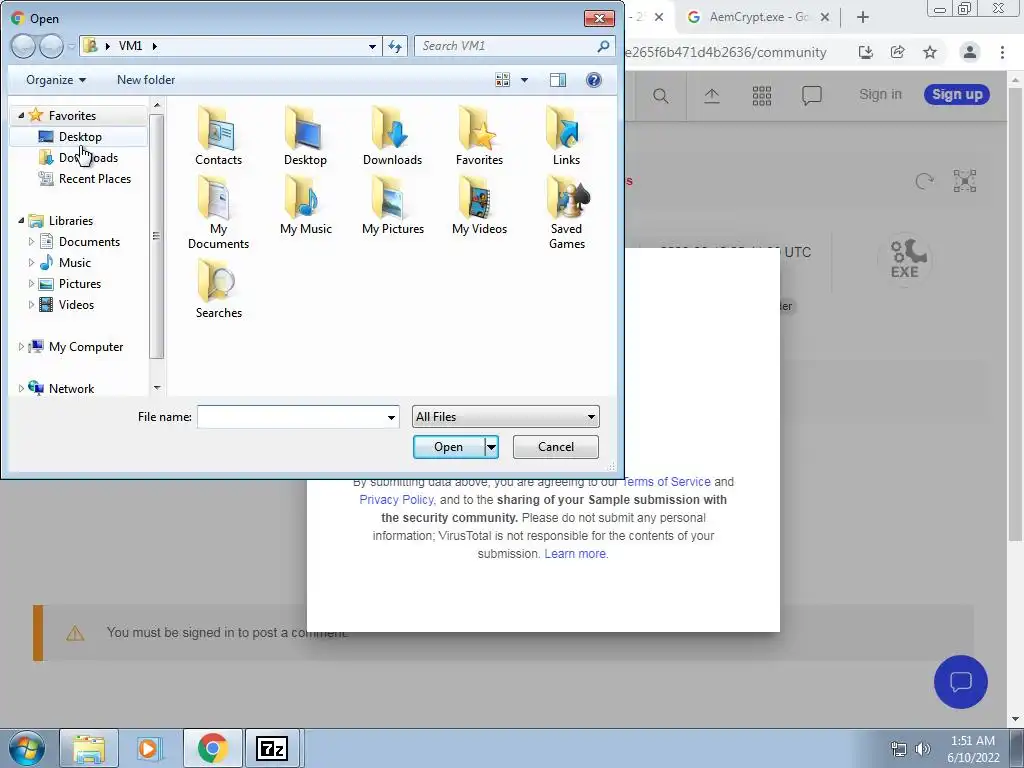Open the Chrome profile avatar icon

click(x=970, y=52)
